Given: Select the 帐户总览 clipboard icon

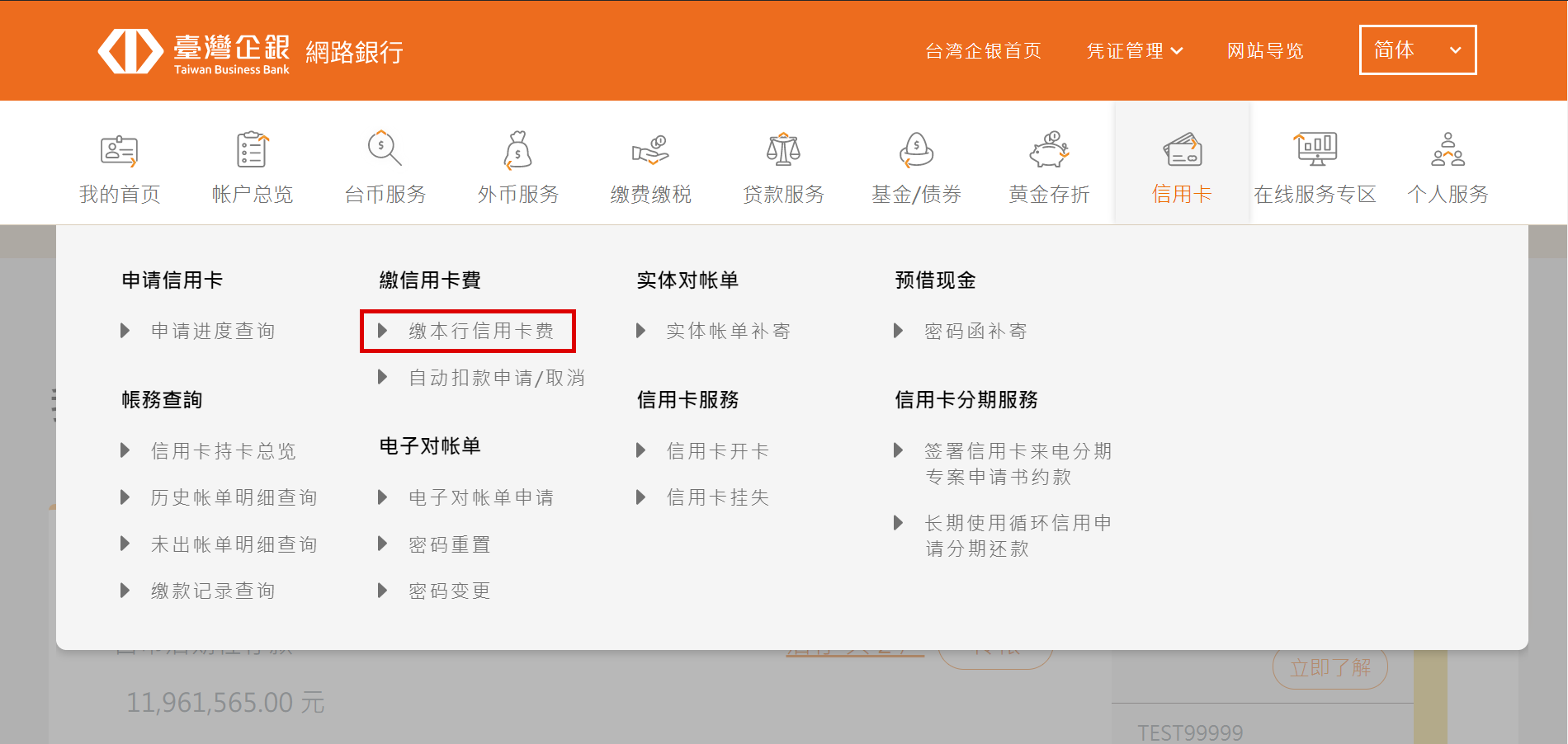Looking at the screenshot, I should 253,150.
